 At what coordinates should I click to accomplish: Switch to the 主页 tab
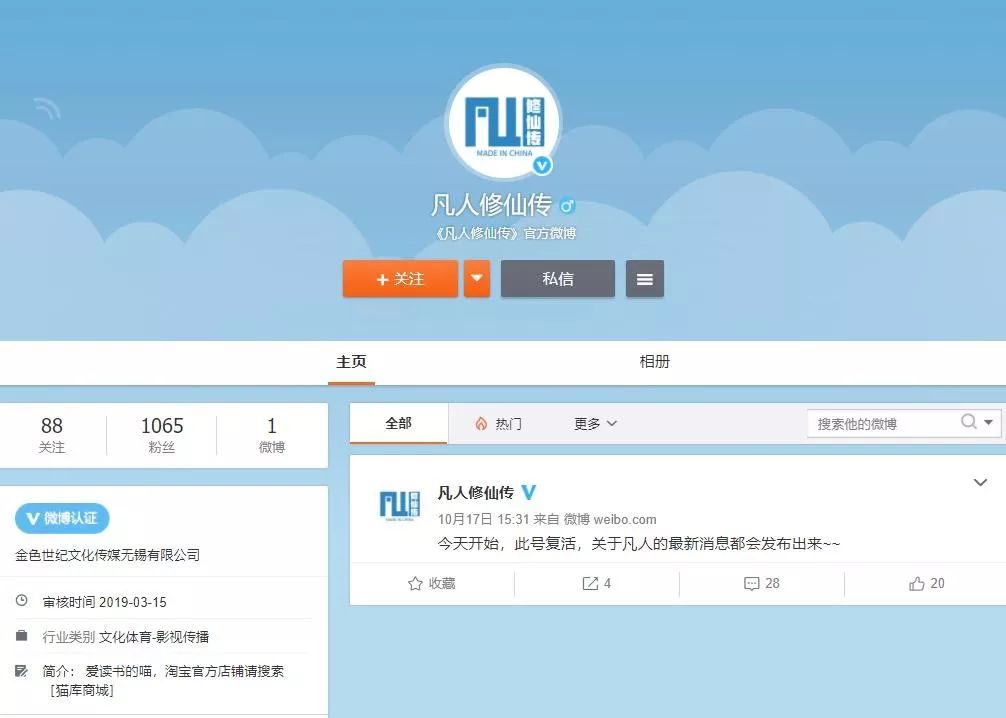click(352, 362)
